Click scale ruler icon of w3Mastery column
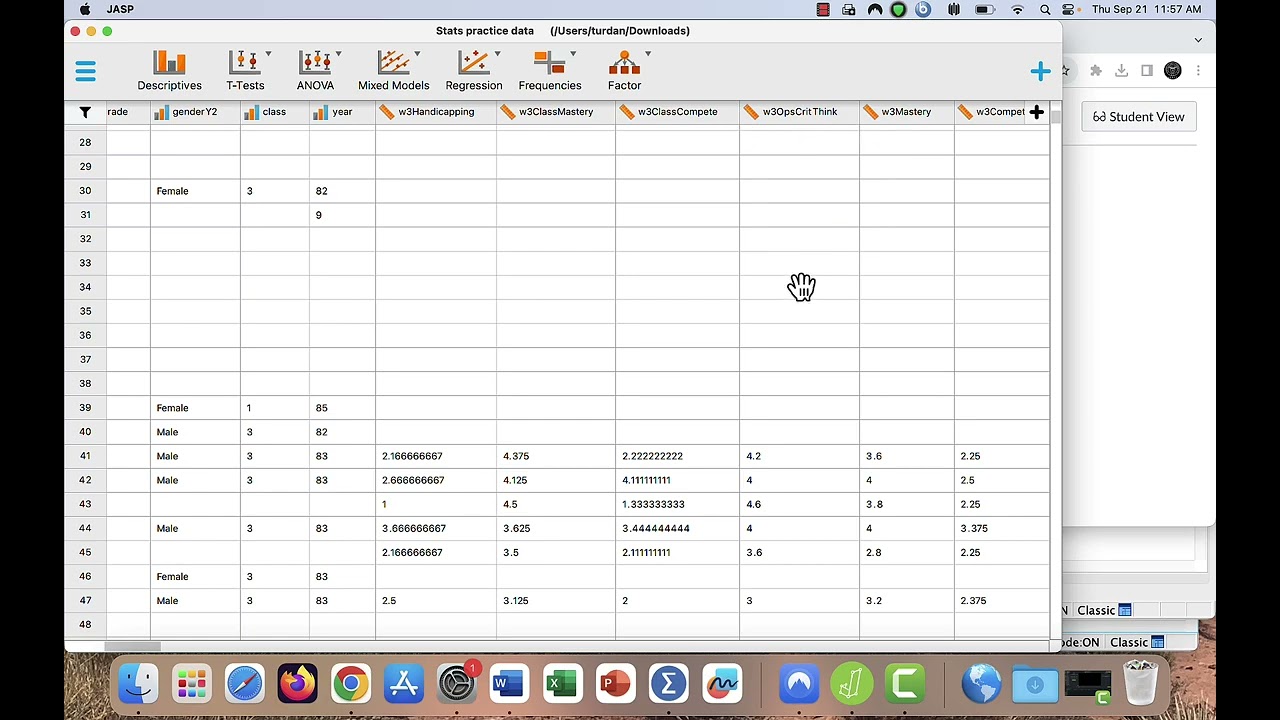This screenshot has height=720, width=1280. (871, 112)
